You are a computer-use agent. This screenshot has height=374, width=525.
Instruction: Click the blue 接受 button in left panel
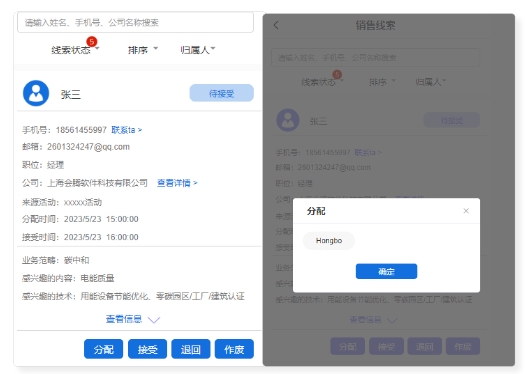147,349
